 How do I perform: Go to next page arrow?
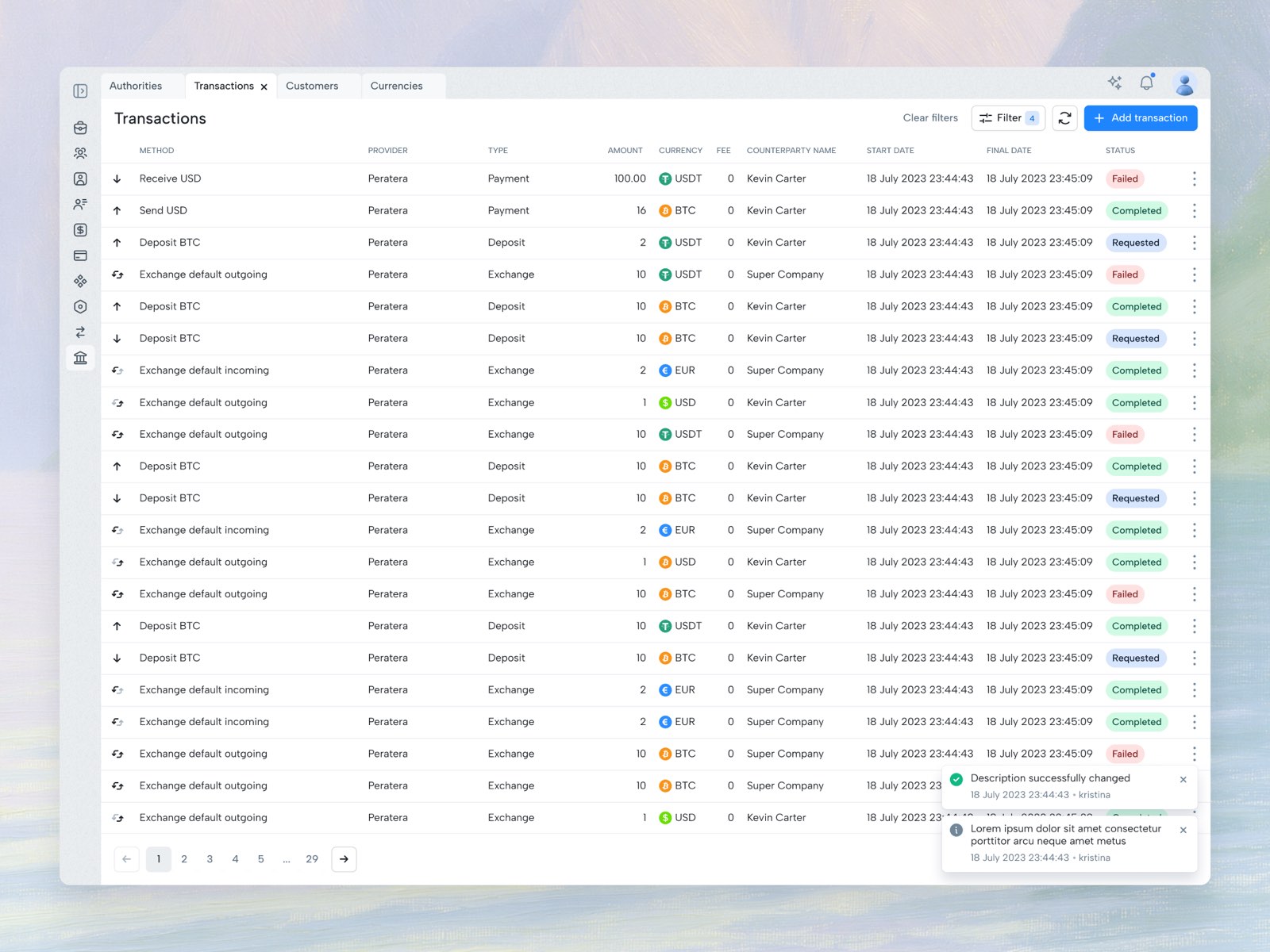pos(344,859)
